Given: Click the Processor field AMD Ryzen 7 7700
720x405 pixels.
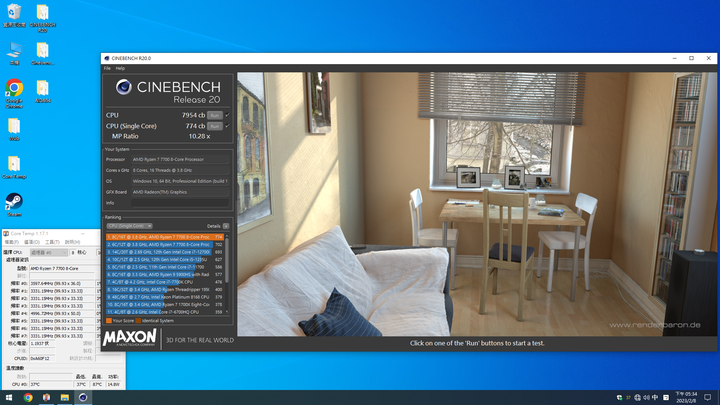Looking at the screenshot, I should point(180,159).
